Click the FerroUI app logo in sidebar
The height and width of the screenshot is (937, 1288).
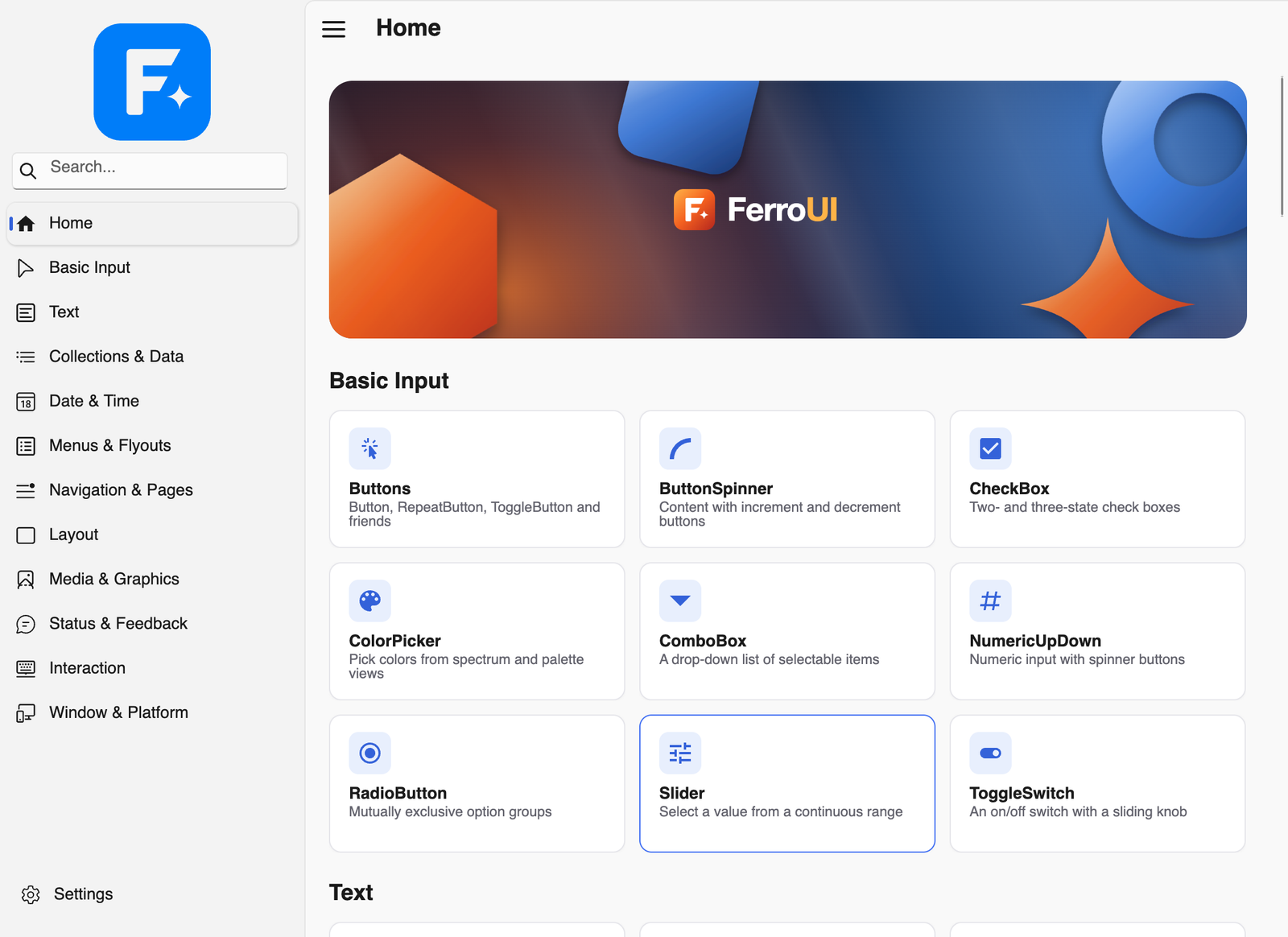152,82
